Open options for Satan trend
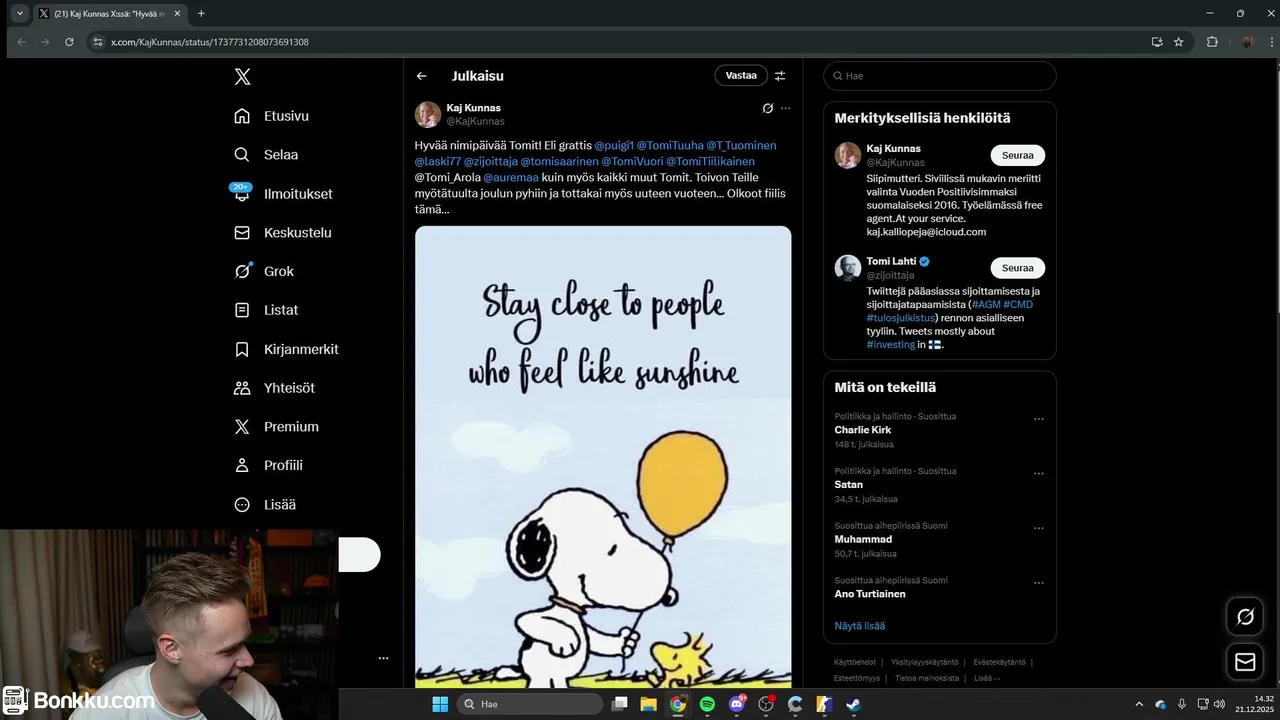 pyautogui.click(x=1038, y=474)
